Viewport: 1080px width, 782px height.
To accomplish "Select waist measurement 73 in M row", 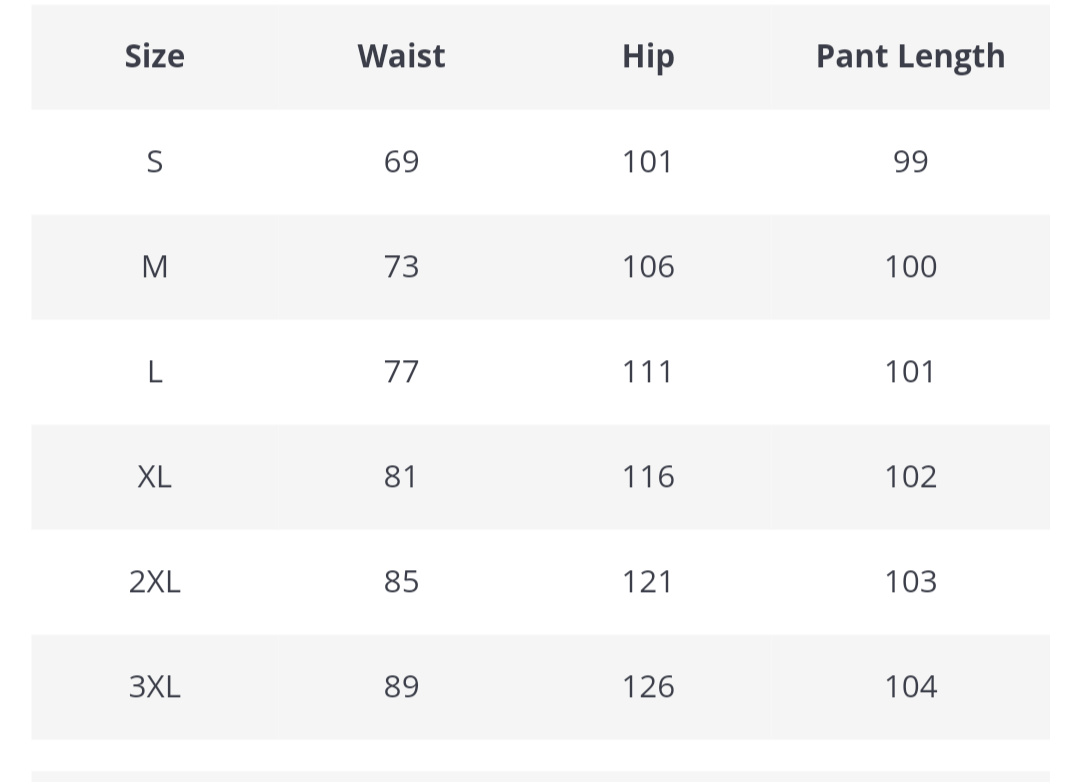I will (x=401, y=266).
